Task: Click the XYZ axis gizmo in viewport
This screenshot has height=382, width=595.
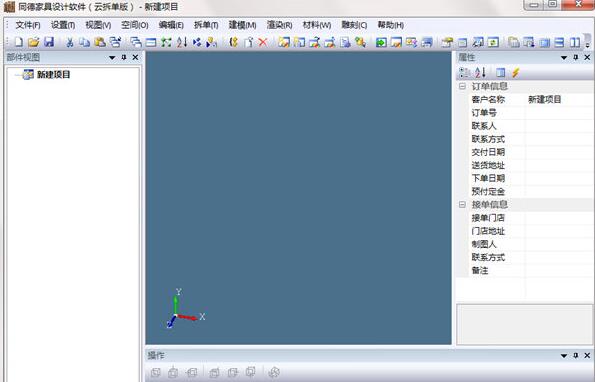Action: pos(186,308)
